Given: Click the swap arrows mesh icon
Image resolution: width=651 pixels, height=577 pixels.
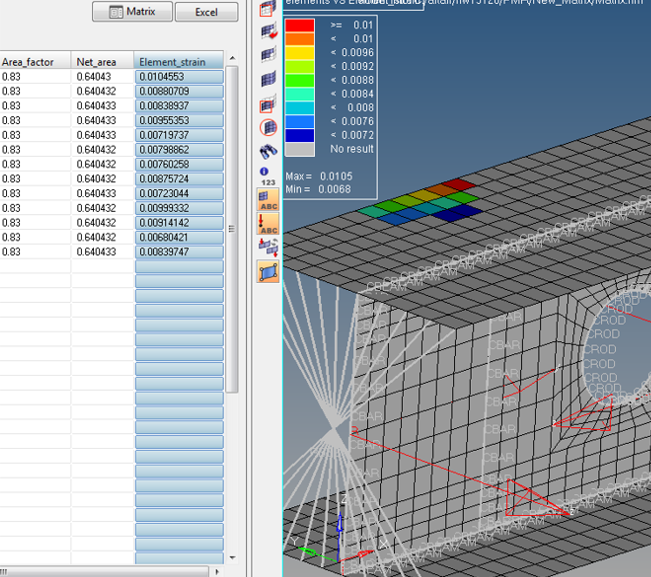Looking at the screenshot, I should click(268, 247).
